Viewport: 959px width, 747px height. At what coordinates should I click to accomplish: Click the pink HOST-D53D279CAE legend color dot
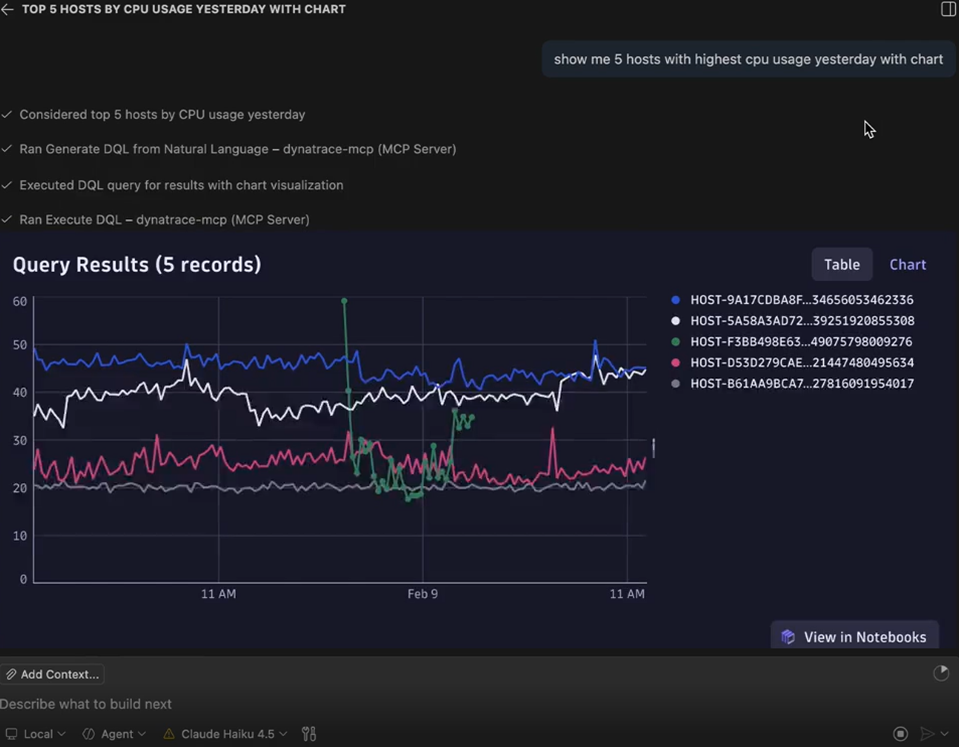point(676,363)
